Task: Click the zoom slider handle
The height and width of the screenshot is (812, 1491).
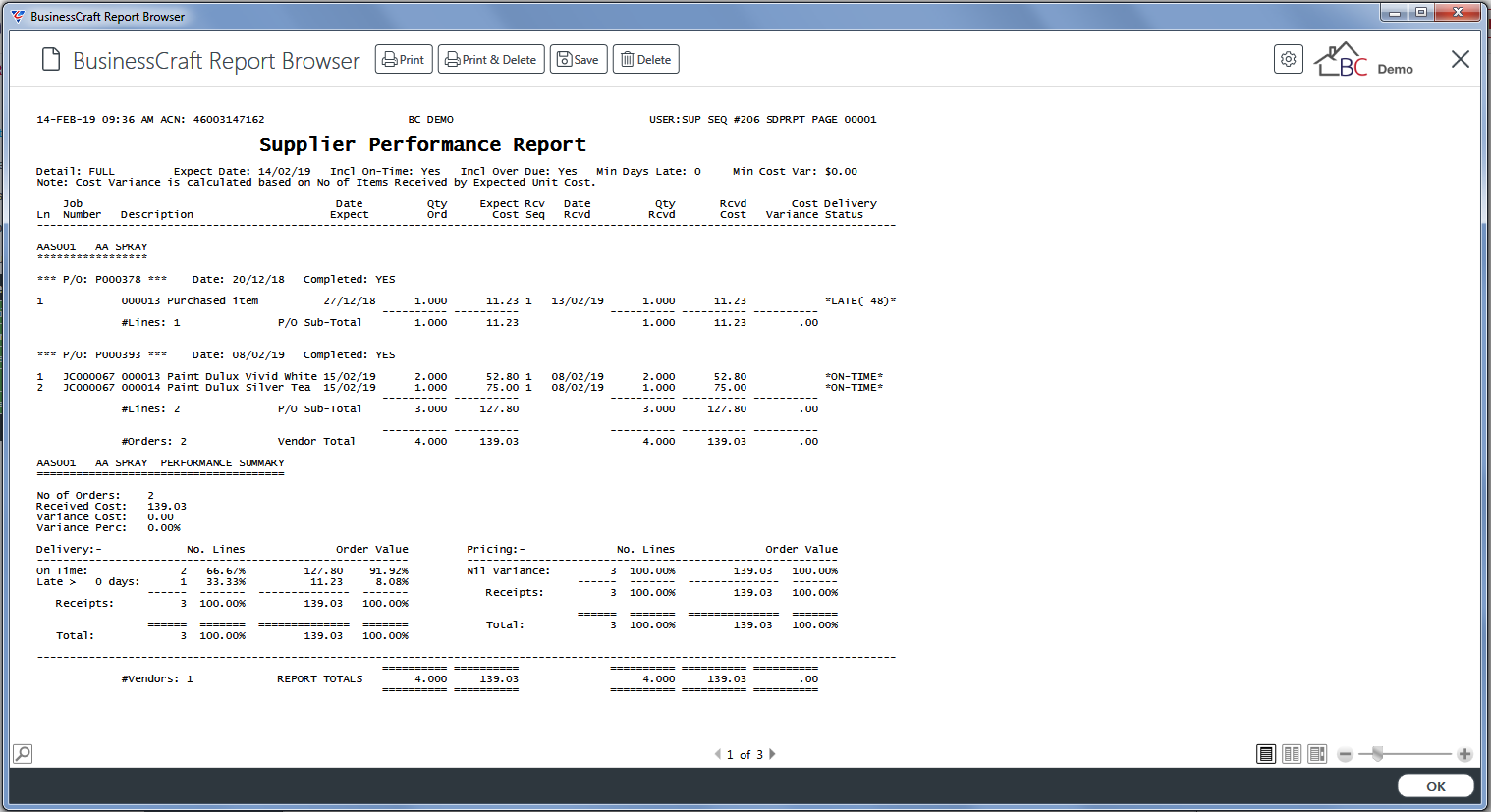Action: pos(1378,754)
